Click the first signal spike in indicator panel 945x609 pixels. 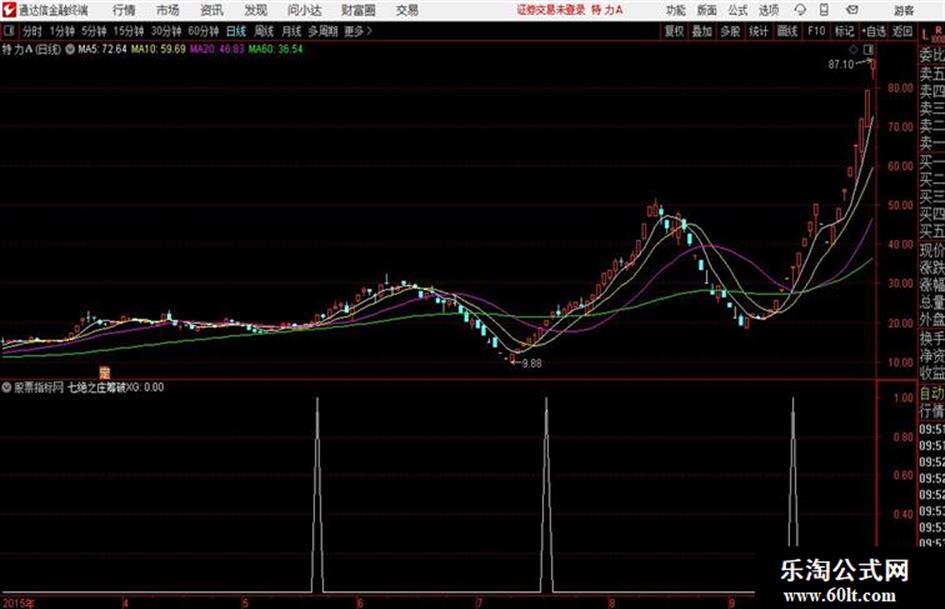[x=318, y=494]
